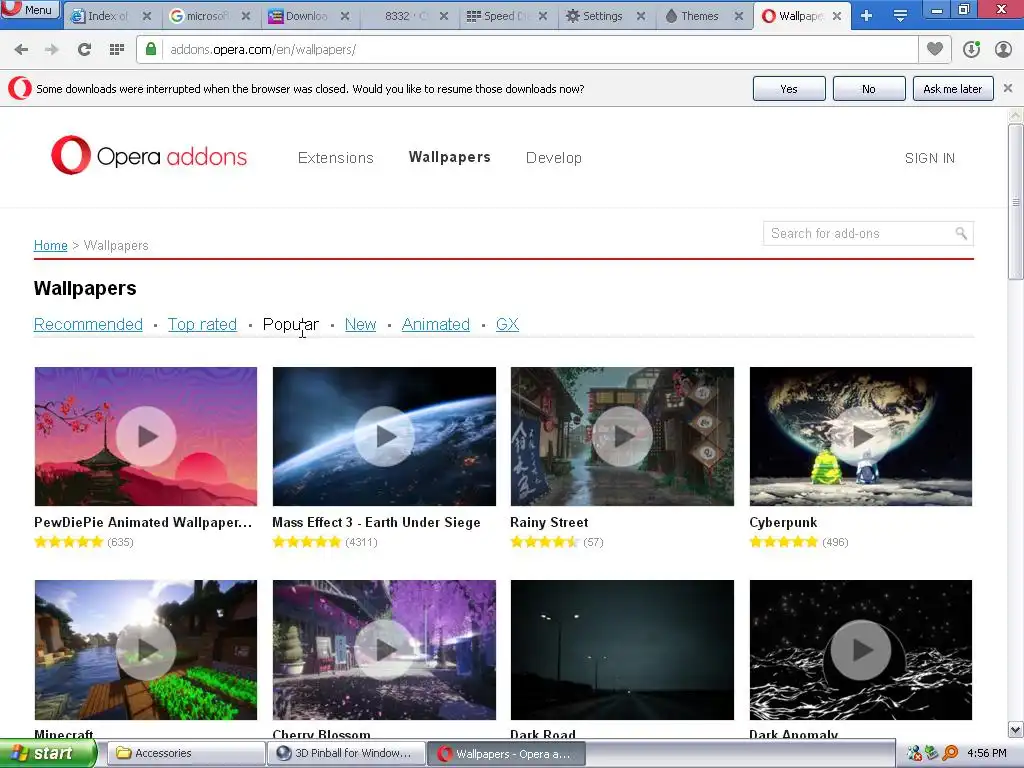Viewport: 1024px width, 768px height.
Task: Open a new tab with plus button
Action: coord(867,16)
